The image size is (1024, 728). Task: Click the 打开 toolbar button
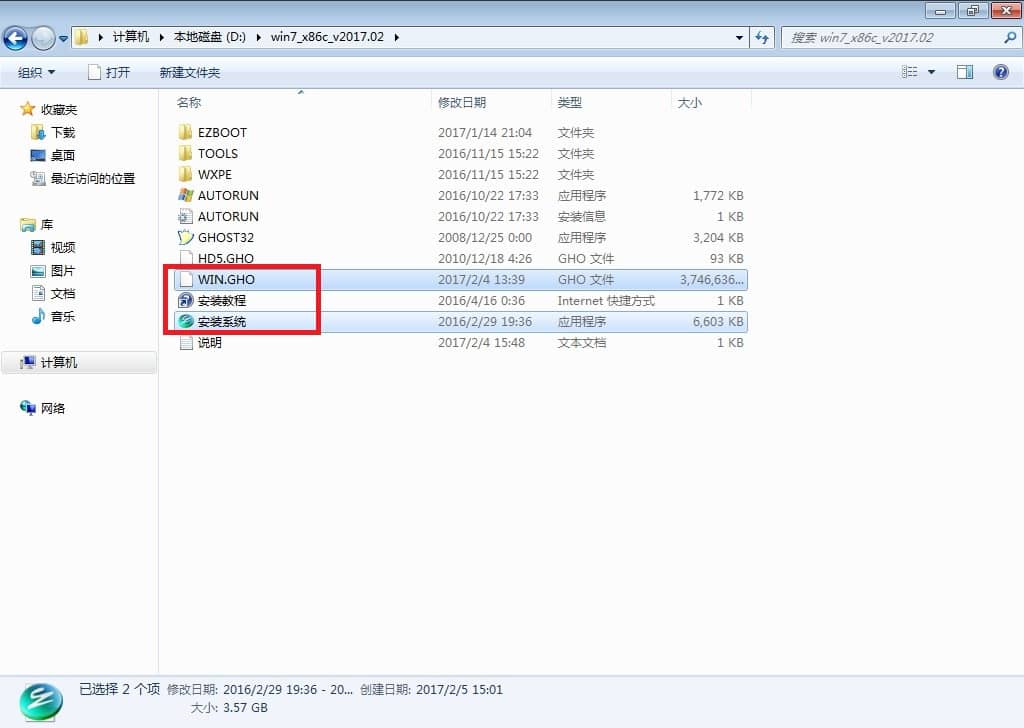pos(109,72)
